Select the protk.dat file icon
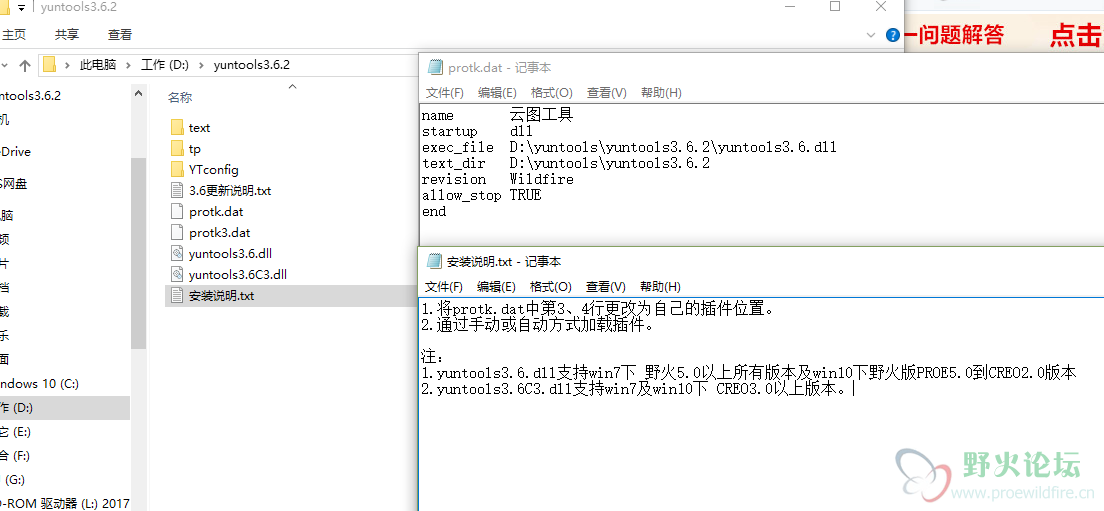Image resolution: width=1104 pixels, height=511 pixels. pos(177,211)
